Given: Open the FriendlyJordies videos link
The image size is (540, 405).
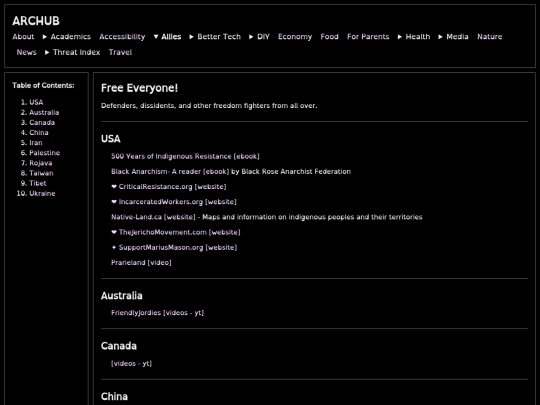Looking at the screenshot, I should tap(157, 313).
